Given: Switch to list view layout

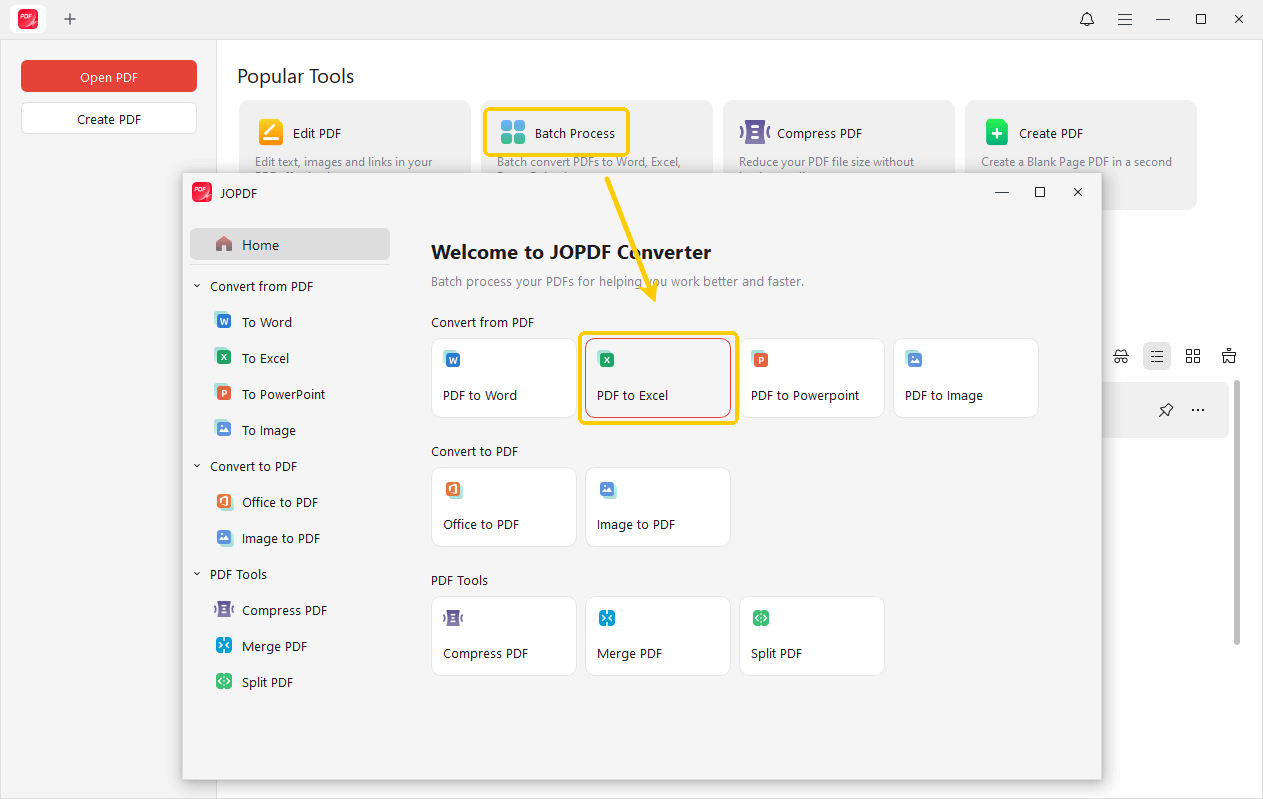Looking at the screenshot, I should (1157, 356).
